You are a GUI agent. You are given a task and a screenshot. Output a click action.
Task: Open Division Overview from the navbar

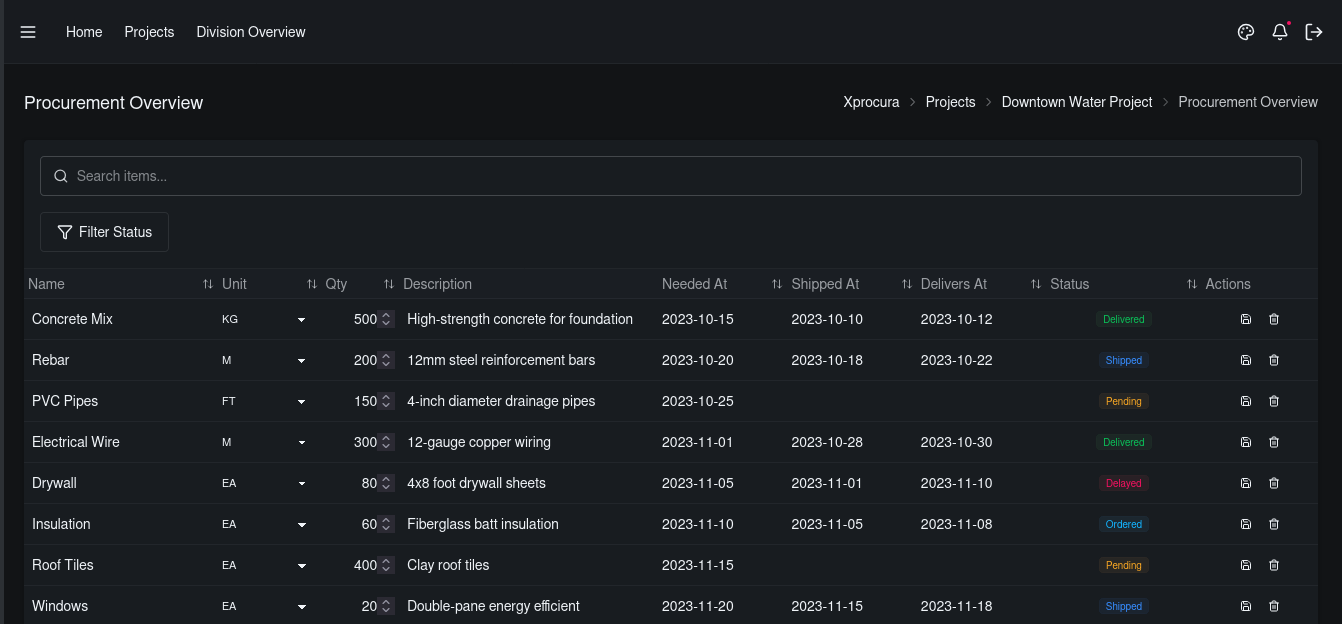coord(250,32)
